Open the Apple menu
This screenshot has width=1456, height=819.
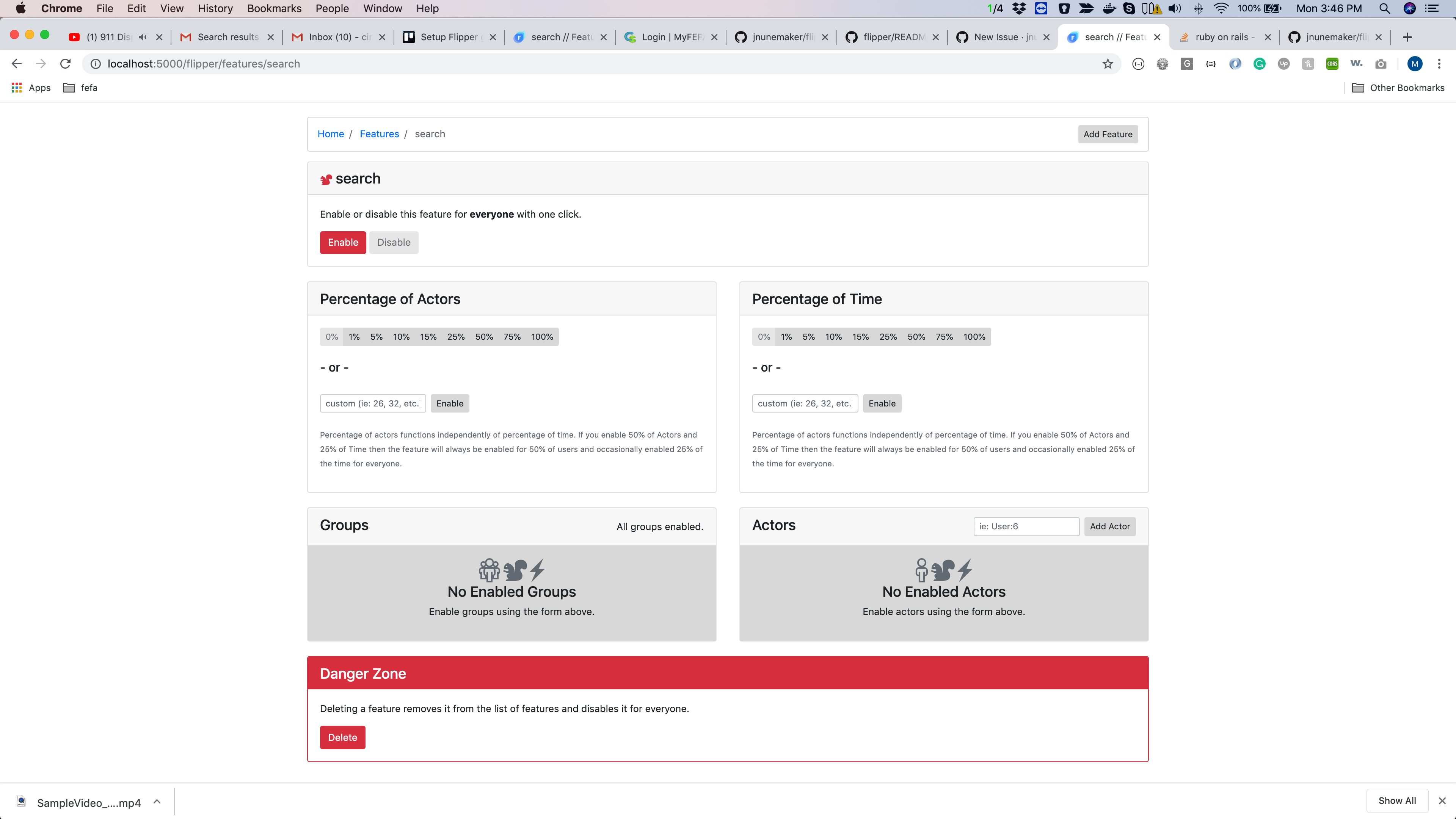(x=20, y=8)
